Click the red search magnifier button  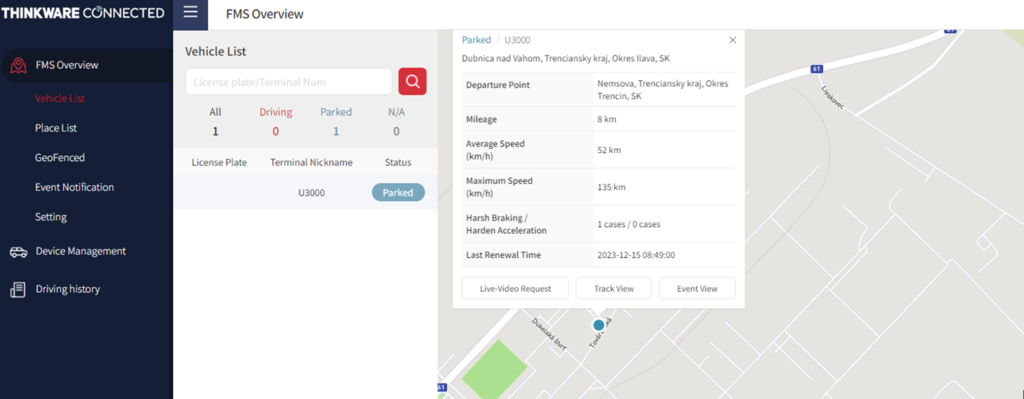[x=412, y=82]
